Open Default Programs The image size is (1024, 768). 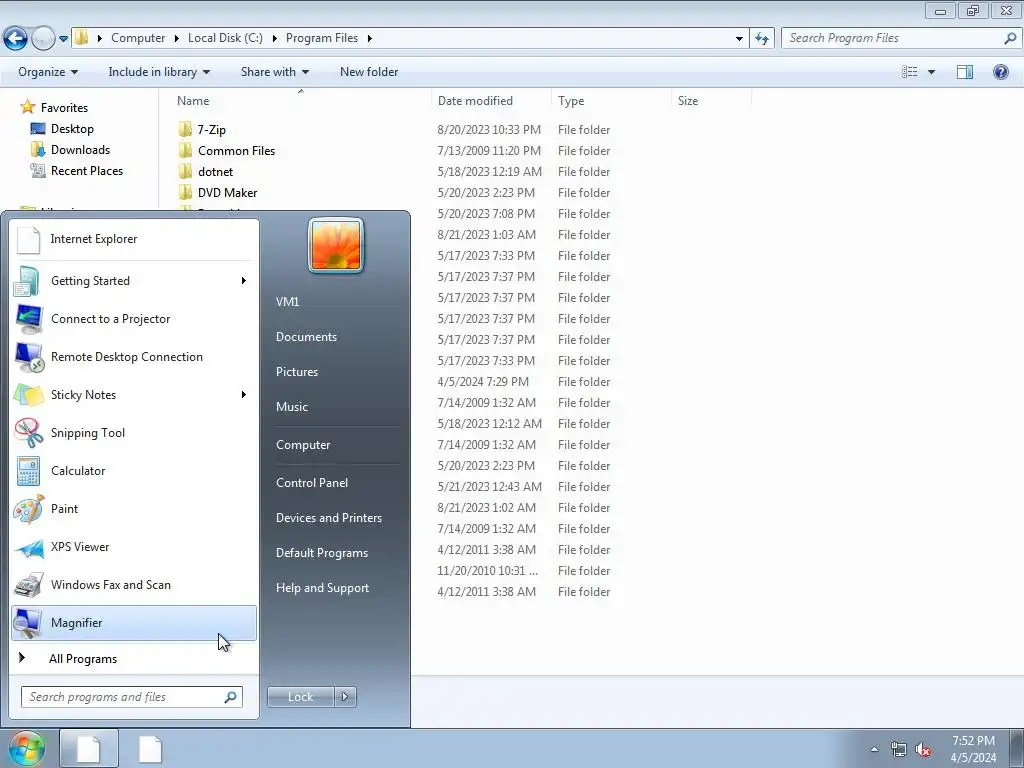pyautogui.click(x=322, y=553)
